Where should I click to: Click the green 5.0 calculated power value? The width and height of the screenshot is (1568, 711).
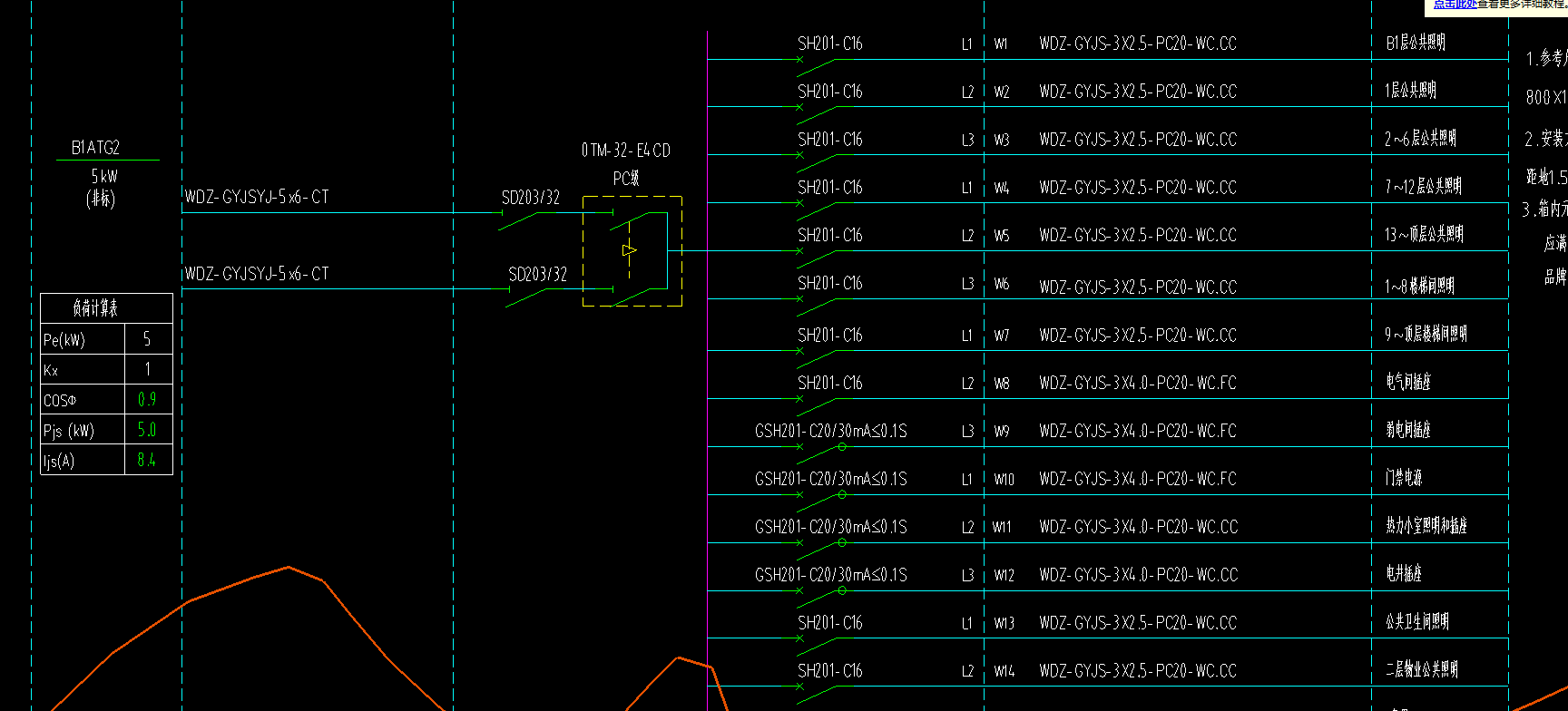click(147, 430)
